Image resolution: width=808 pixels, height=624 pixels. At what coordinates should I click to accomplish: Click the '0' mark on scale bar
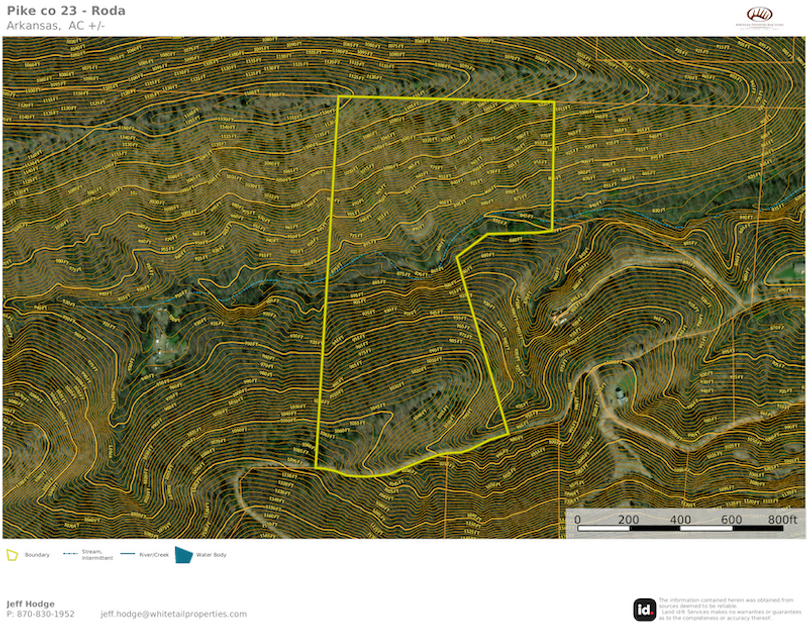577,519
